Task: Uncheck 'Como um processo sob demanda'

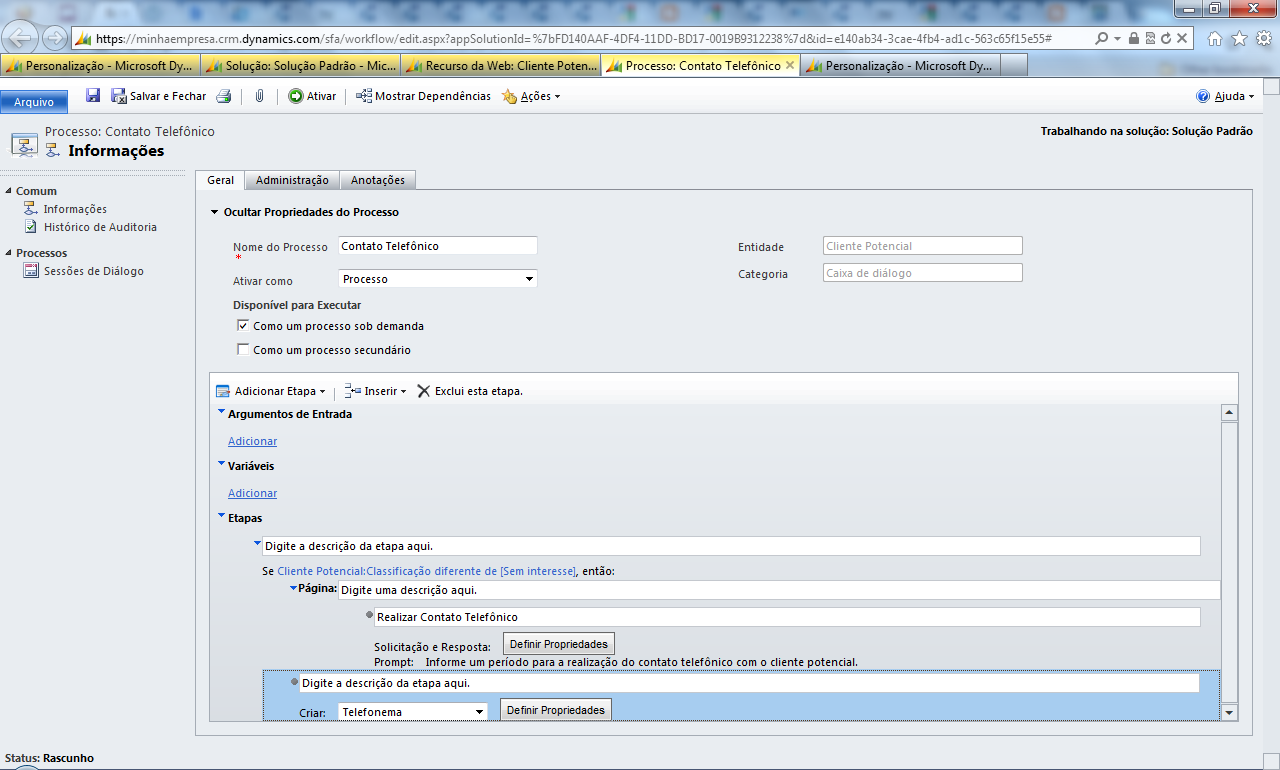Action: [243, 326]
